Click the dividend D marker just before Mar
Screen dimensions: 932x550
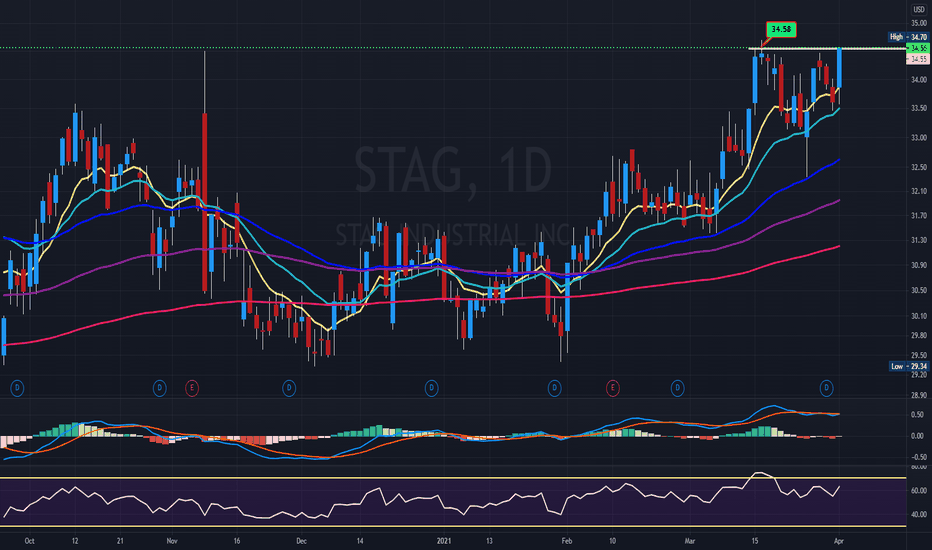[677, 388]
